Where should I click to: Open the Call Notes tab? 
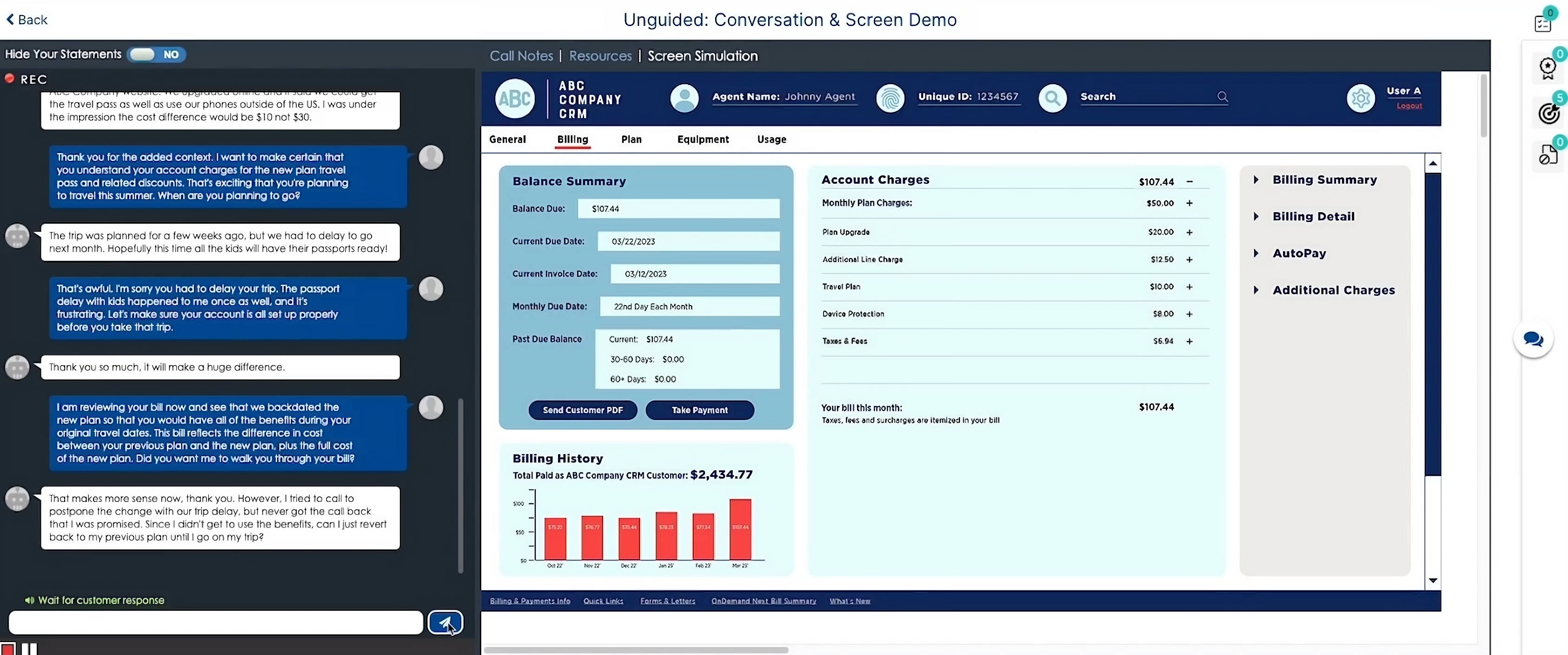click(521, 56)
